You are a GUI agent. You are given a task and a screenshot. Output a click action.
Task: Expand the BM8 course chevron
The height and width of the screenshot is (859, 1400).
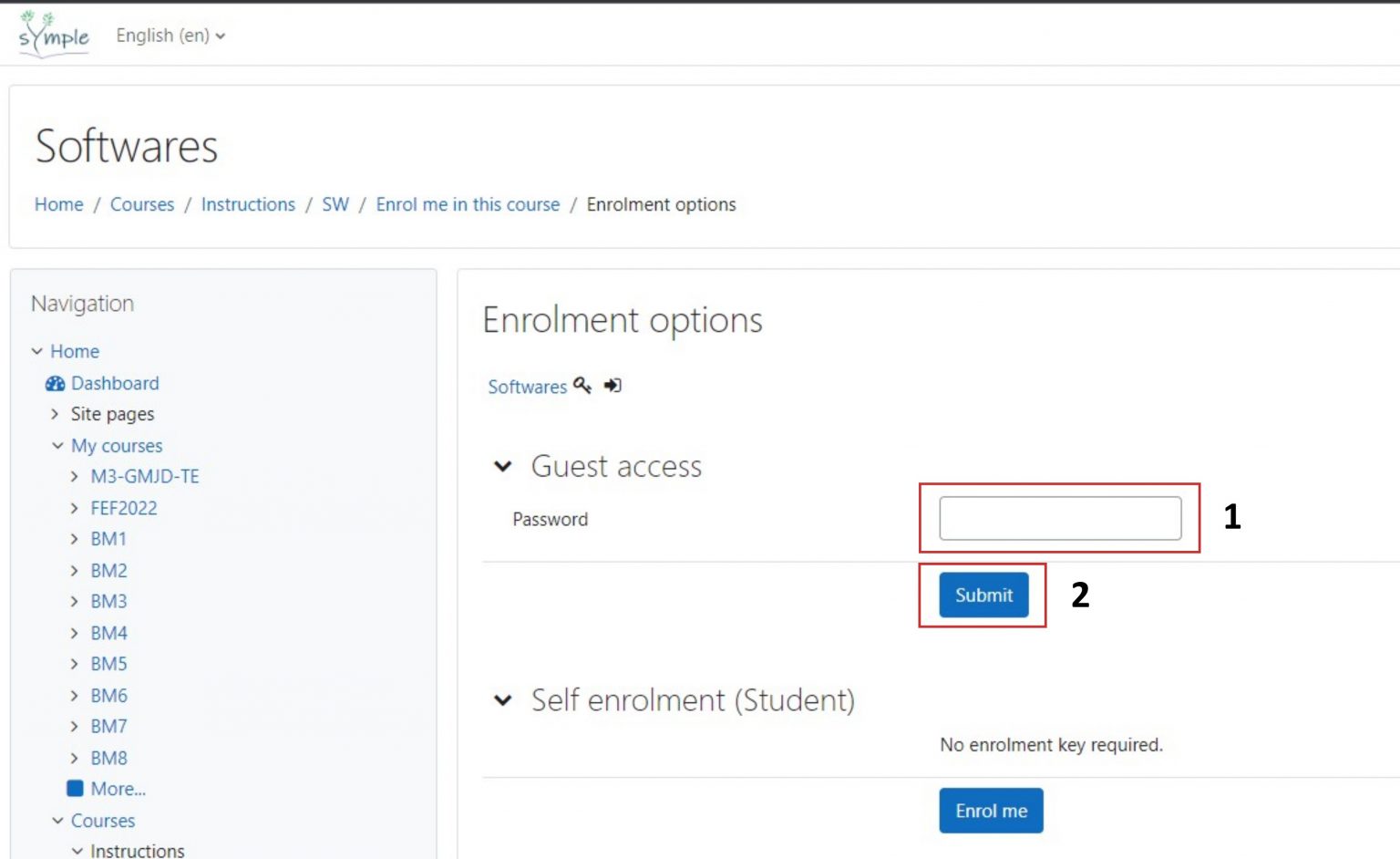(75, 758)
